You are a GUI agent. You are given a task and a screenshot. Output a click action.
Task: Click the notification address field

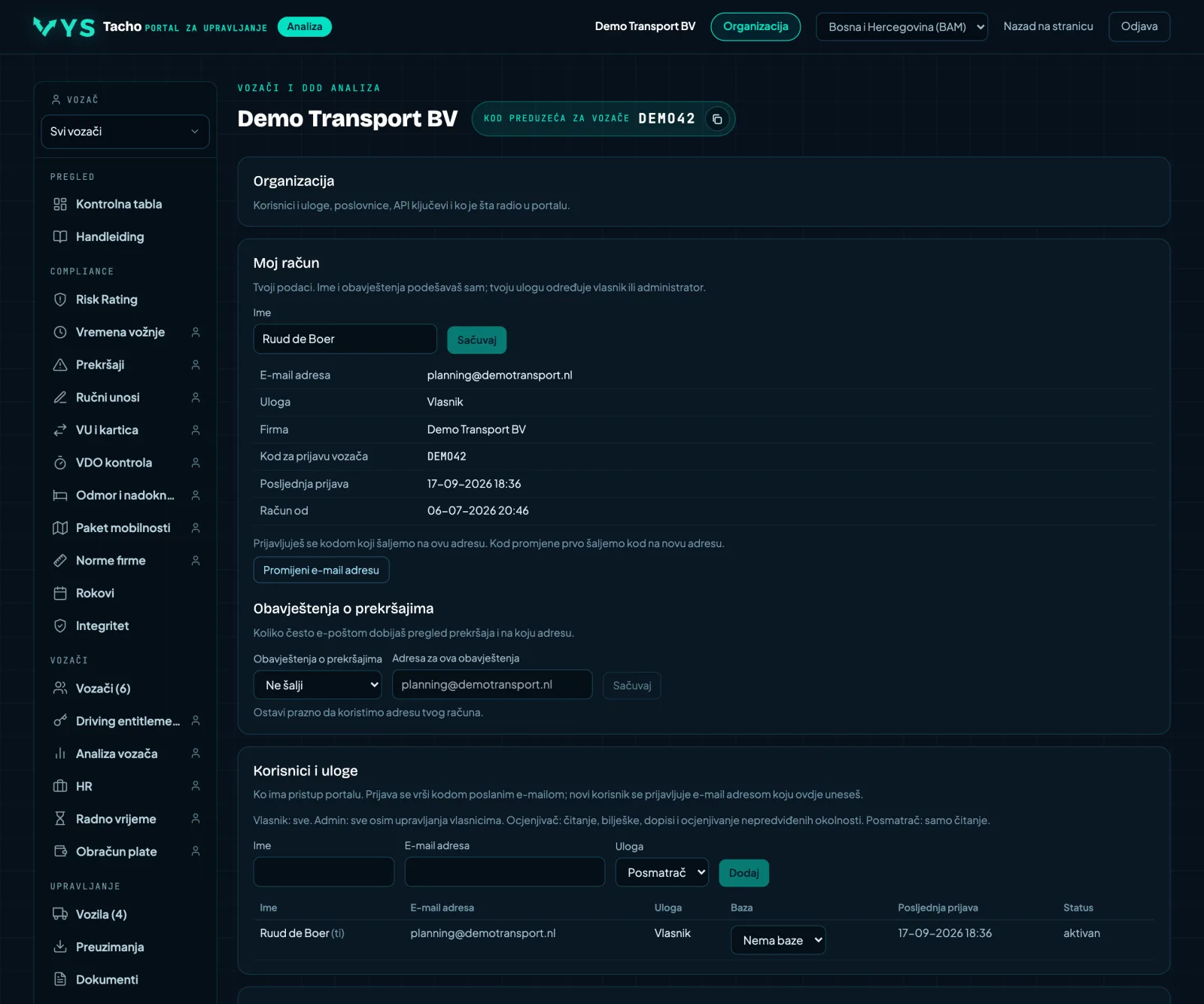pos(492,685)
